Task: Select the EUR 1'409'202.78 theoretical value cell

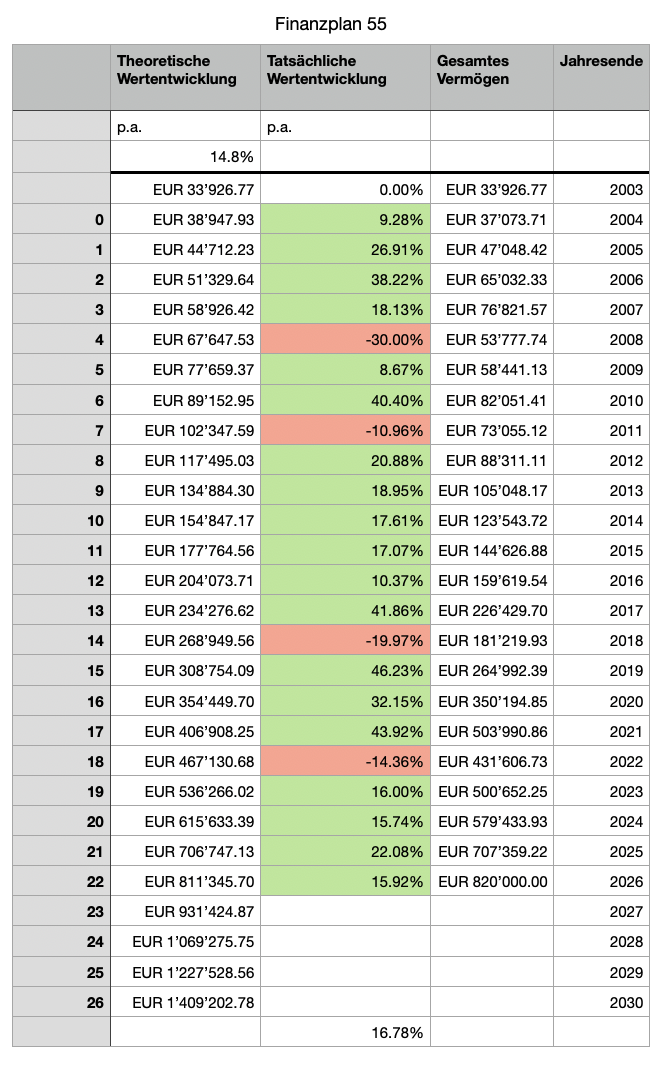Action: [185, 1002]
